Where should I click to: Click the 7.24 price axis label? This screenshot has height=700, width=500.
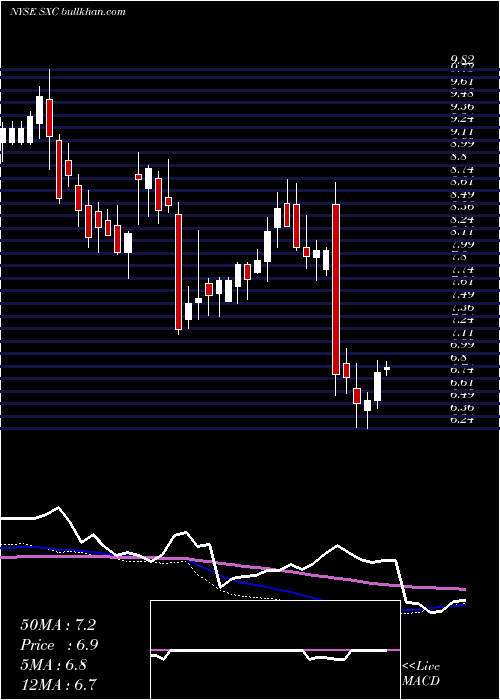click(462, 320)
